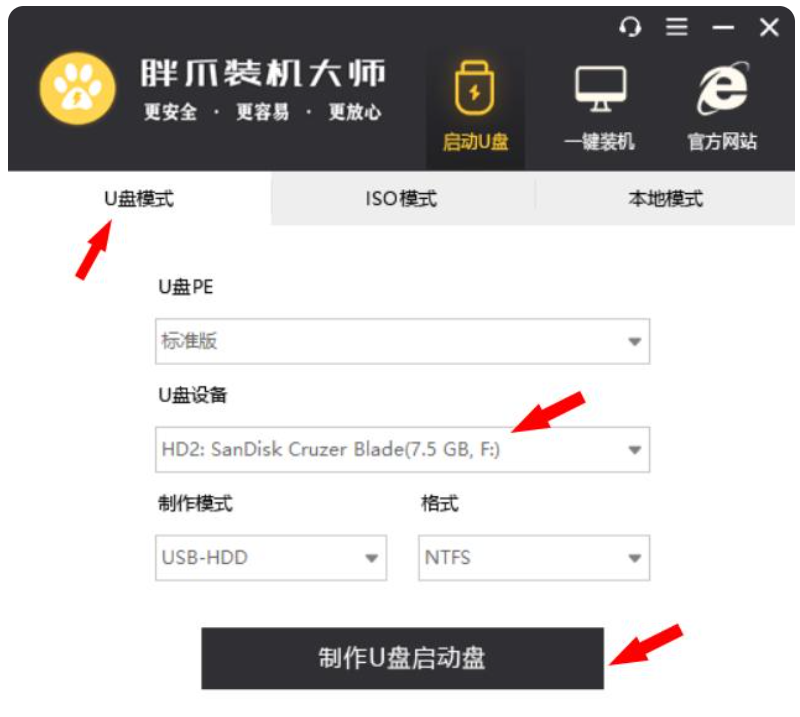Open the 一键装机 monitor icon
This screenshot has height=717, width=800.
pos(601,88)
